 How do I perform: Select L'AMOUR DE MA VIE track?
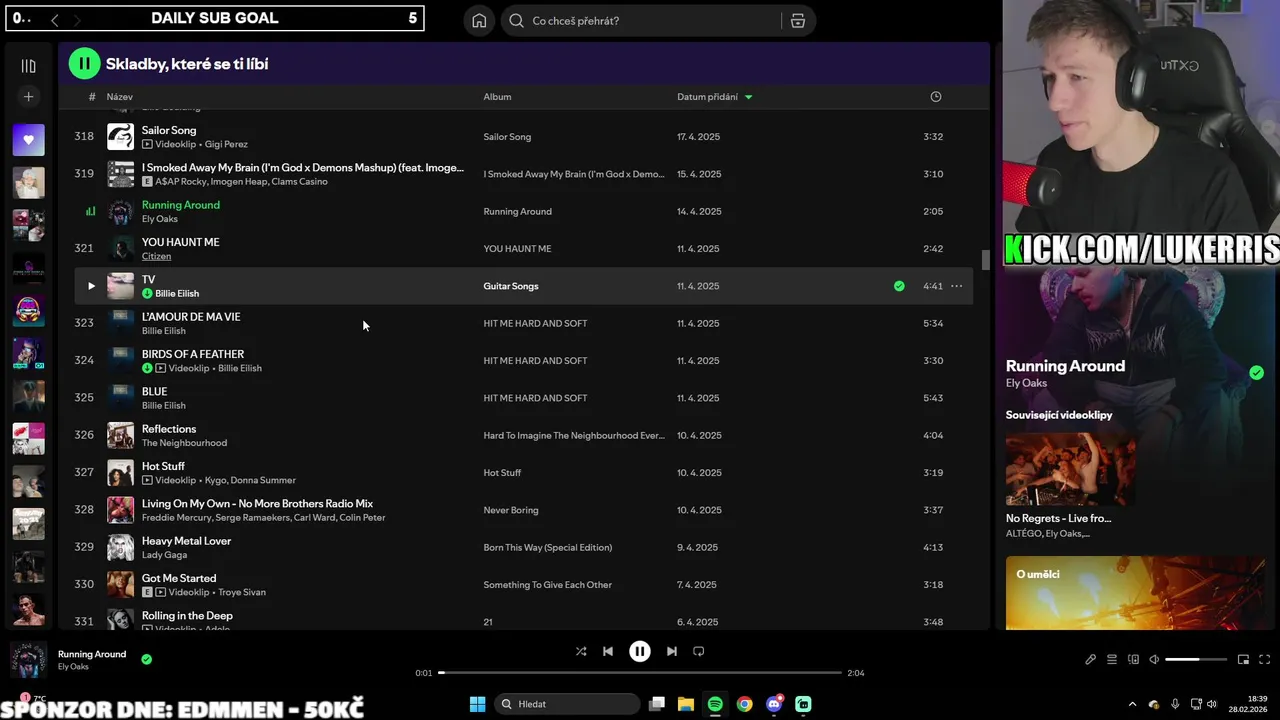pyautogui.click(x=191, y=317)
